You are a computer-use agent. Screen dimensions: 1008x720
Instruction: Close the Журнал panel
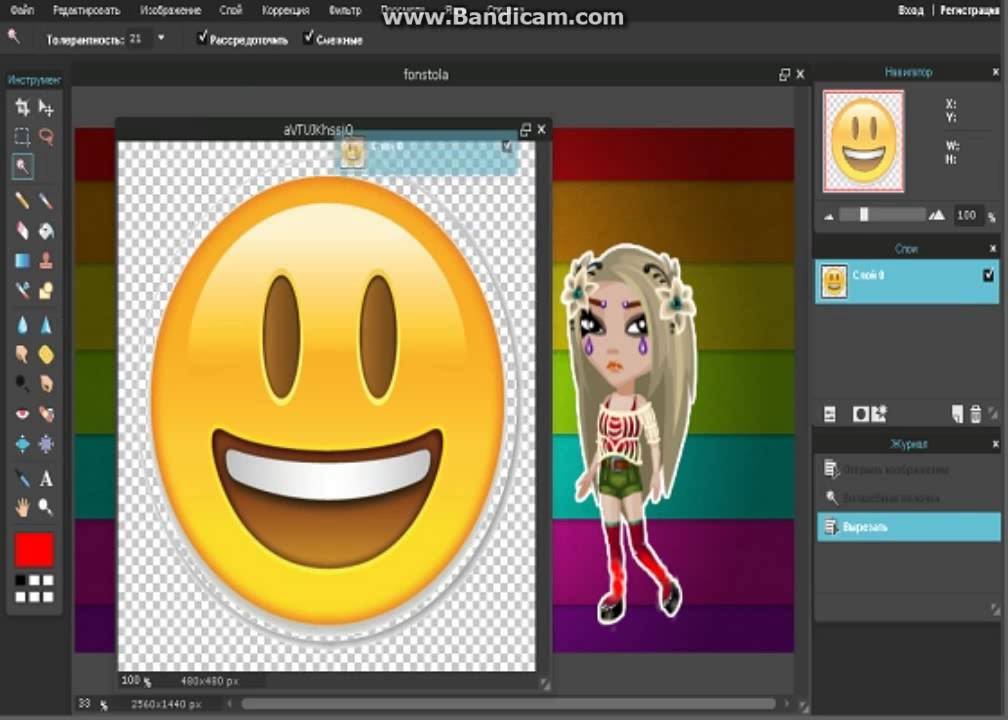point(995,444)
